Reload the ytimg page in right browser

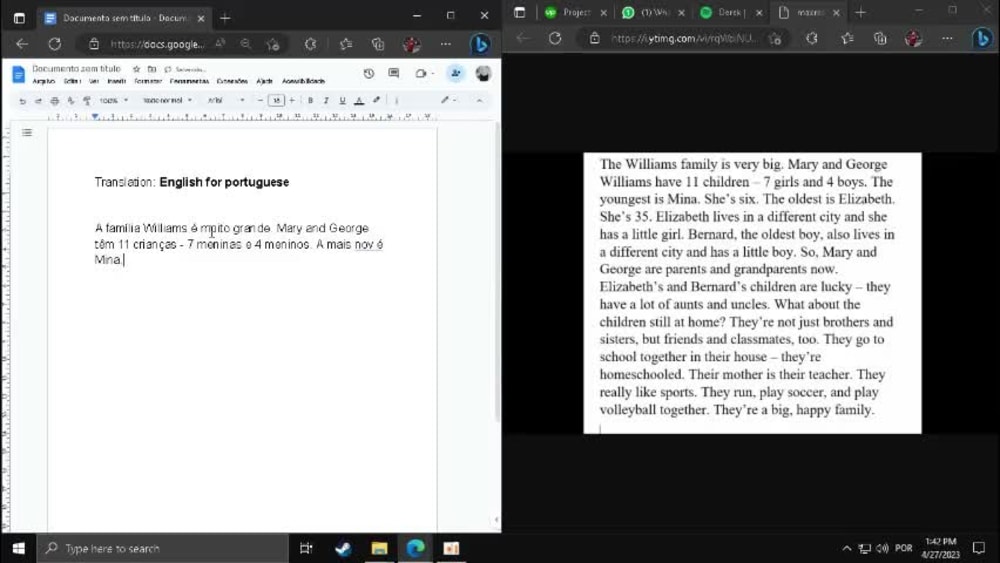pyautogui.click(x=555, y=38)
